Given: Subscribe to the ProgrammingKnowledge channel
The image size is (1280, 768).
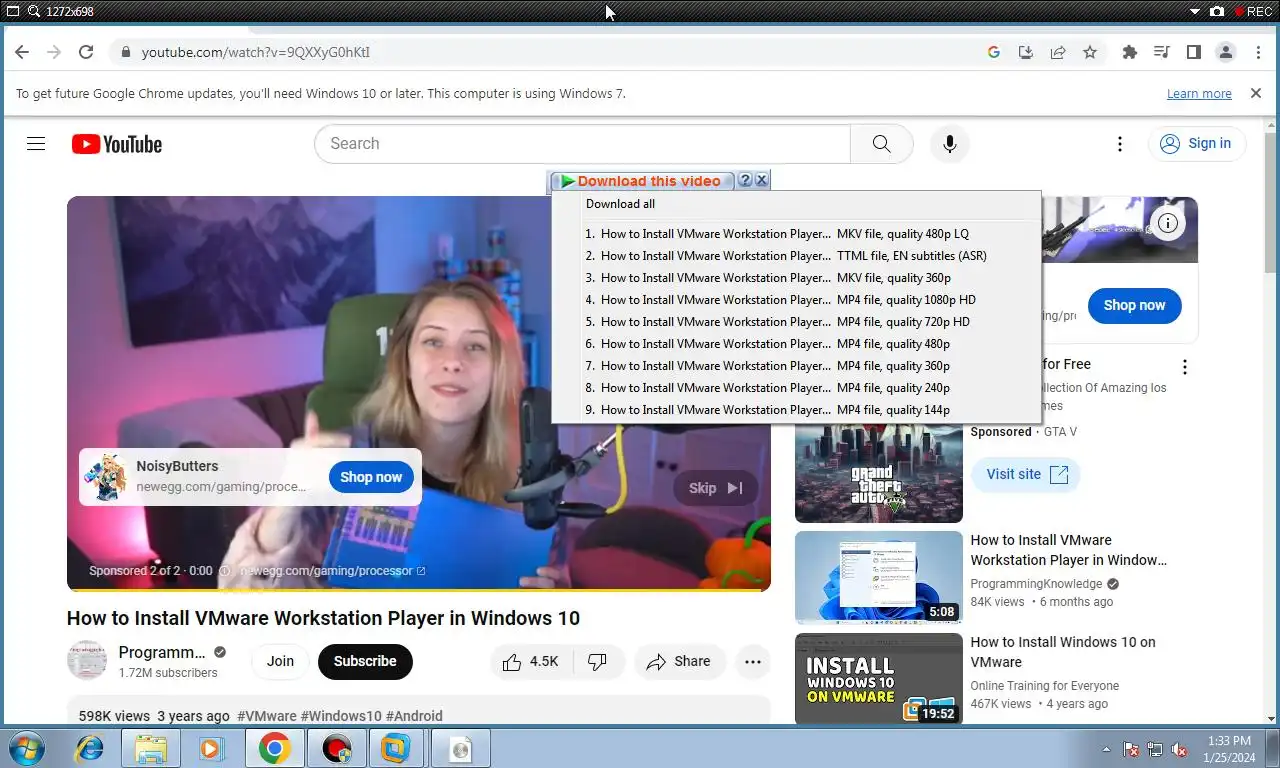Looking at the screenshot, I should [365, 661].
